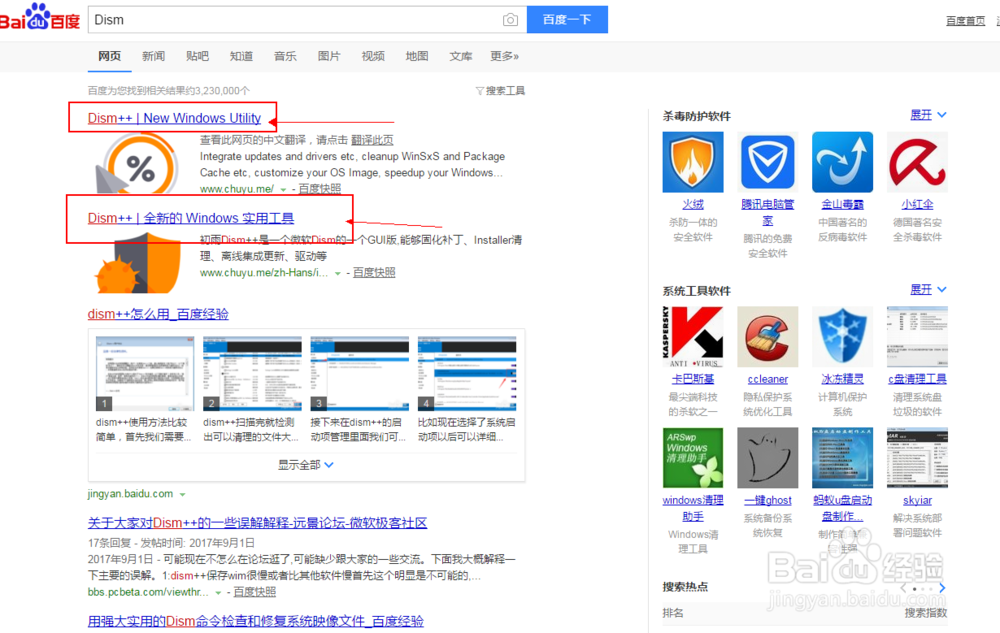
Task: Click the funnel icon beside 搜索工具
Action: click(x=480, y=91)
